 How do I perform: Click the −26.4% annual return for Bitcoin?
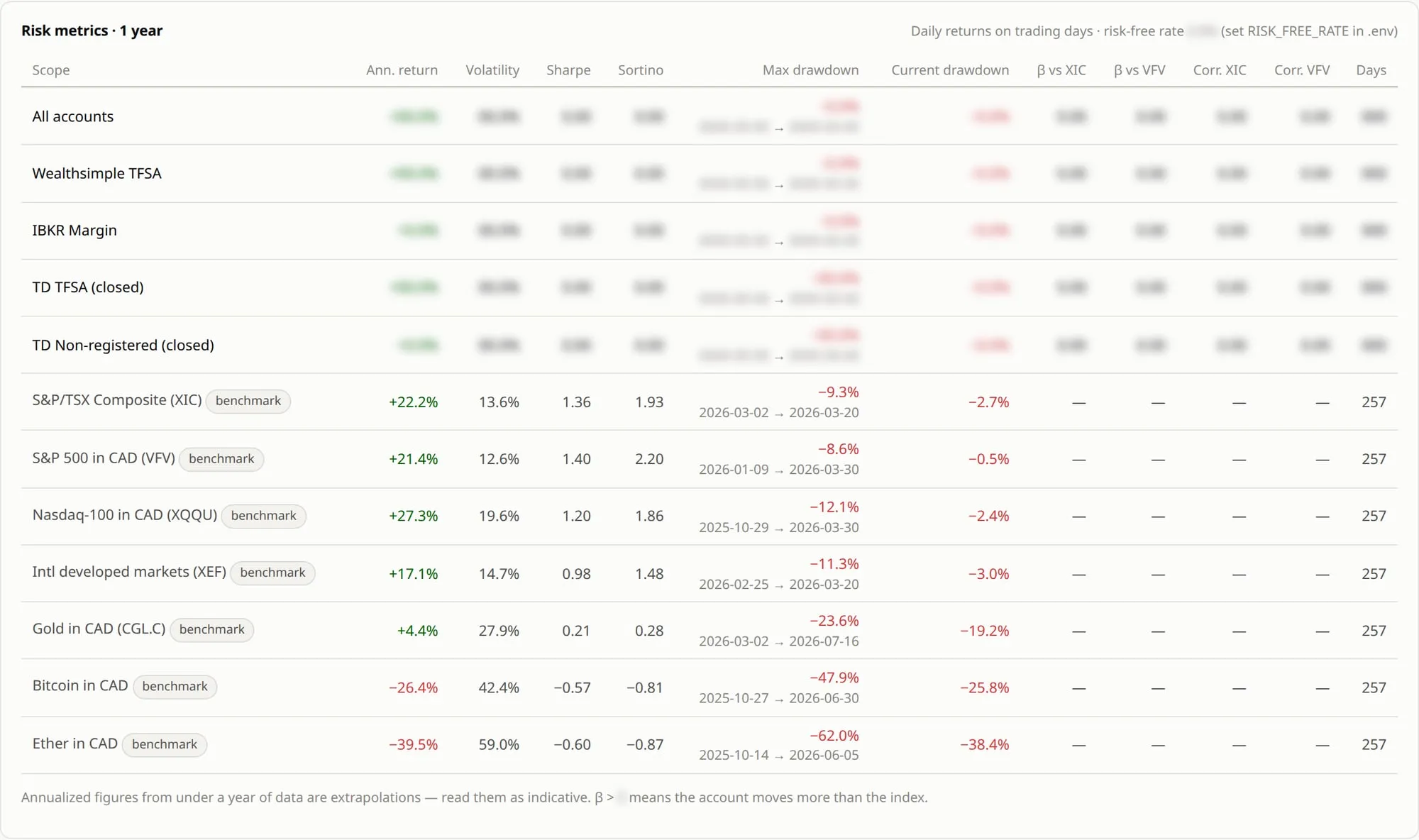[x=413, y=687]
